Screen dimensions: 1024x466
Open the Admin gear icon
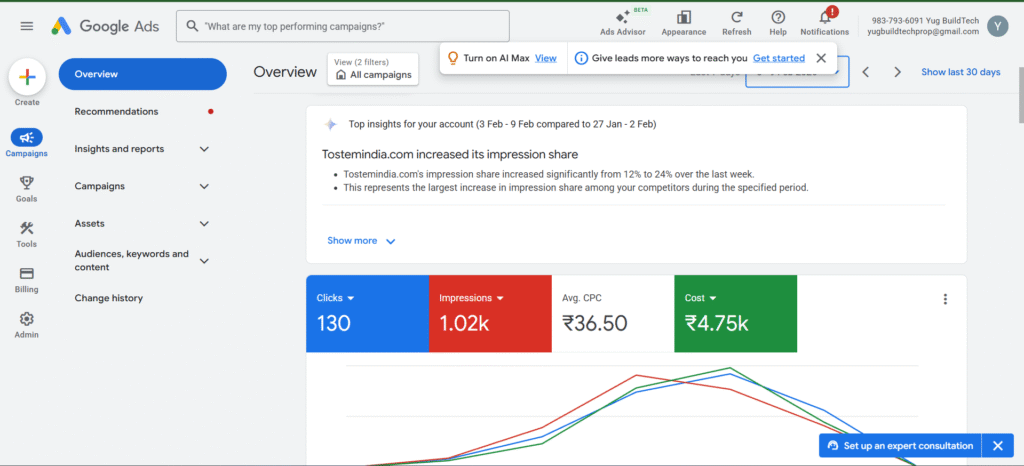27,320
